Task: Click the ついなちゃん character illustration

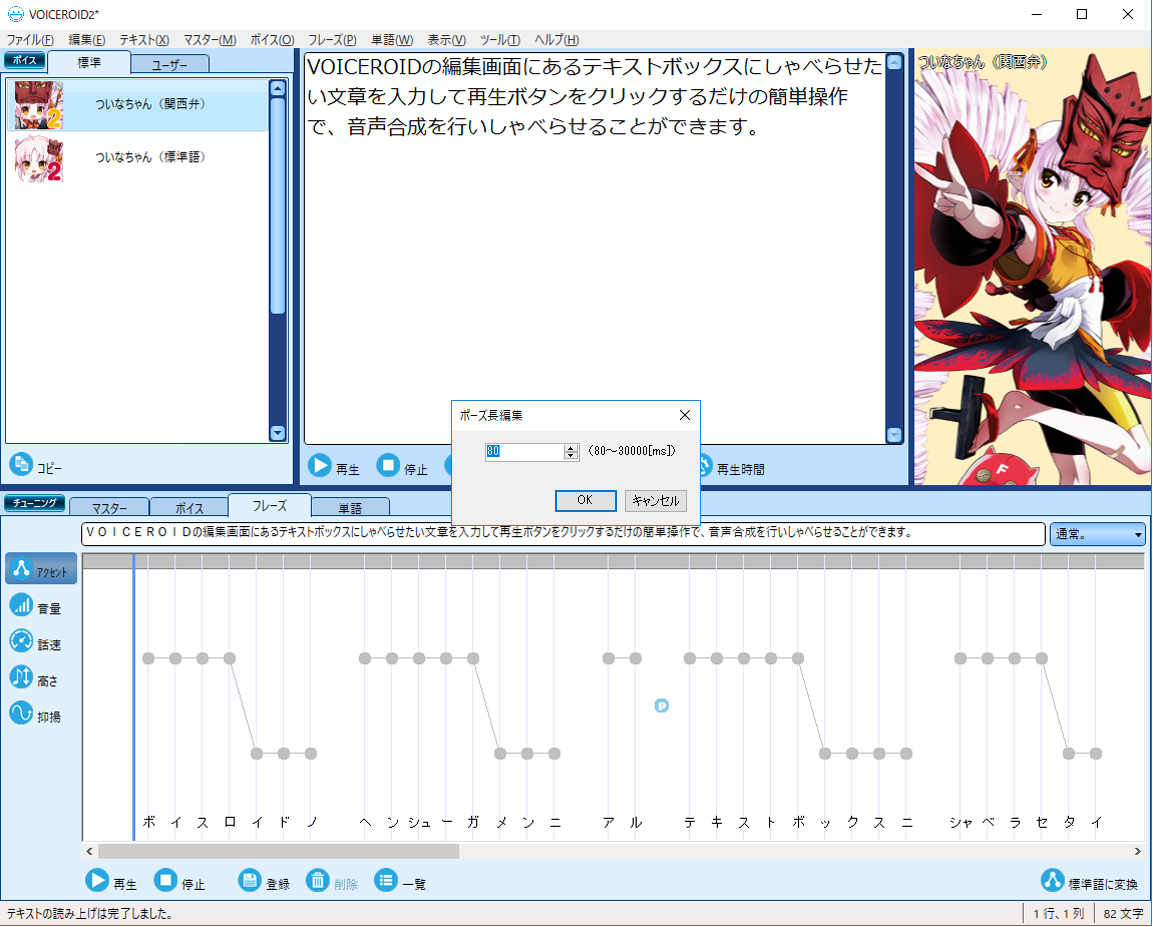Action: click(x=1032, y=266)
